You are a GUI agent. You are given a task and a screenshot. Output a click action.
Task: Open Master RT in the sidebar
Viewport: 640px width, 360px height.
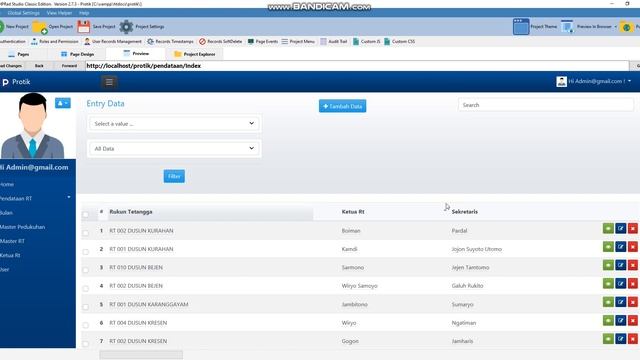pos(12,241)
